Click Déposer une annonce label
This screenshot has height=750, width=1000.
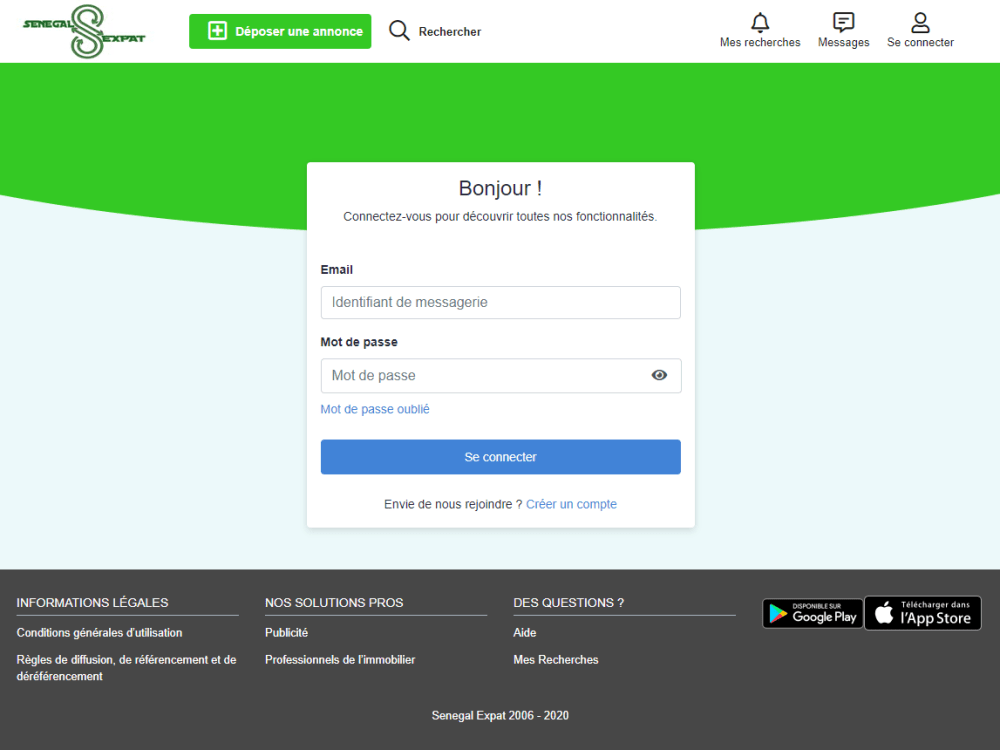pyautogui.click(x=298, y=31)
